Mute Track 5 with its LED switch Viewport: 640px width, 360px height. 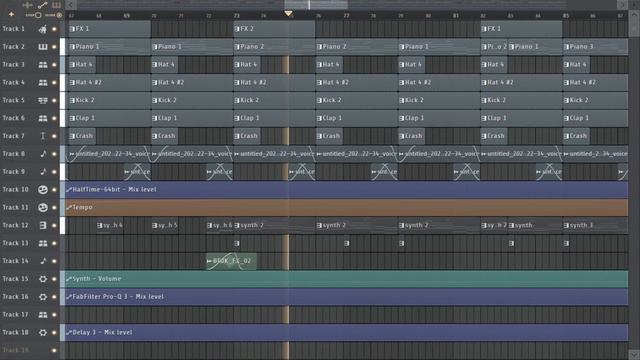pyautogui.click(x=54, y=100)
